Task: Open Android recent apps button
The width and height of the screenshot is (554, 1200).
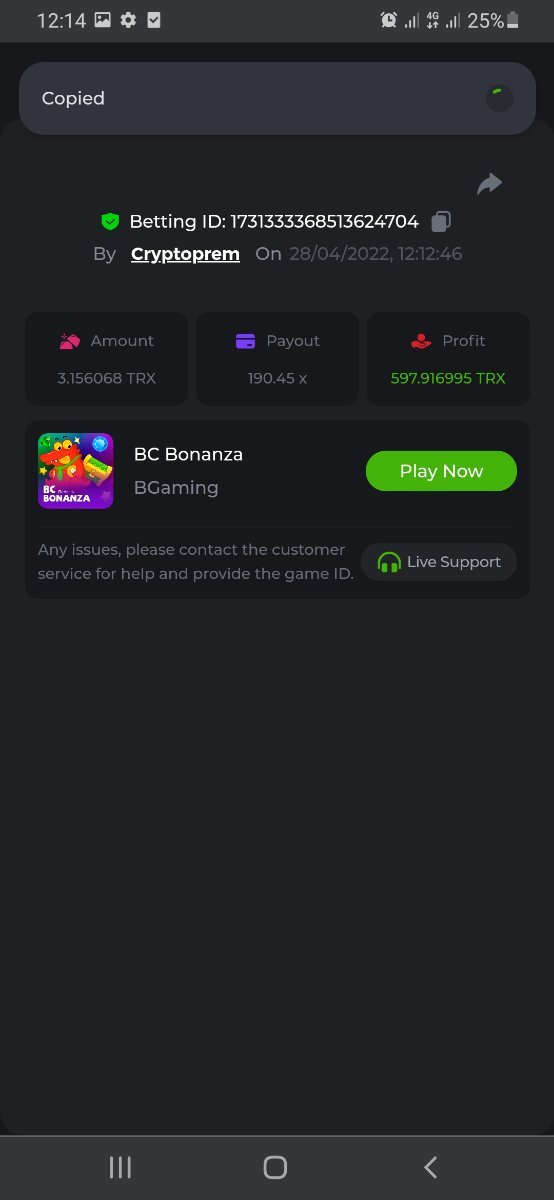Action: (120, 1167)
